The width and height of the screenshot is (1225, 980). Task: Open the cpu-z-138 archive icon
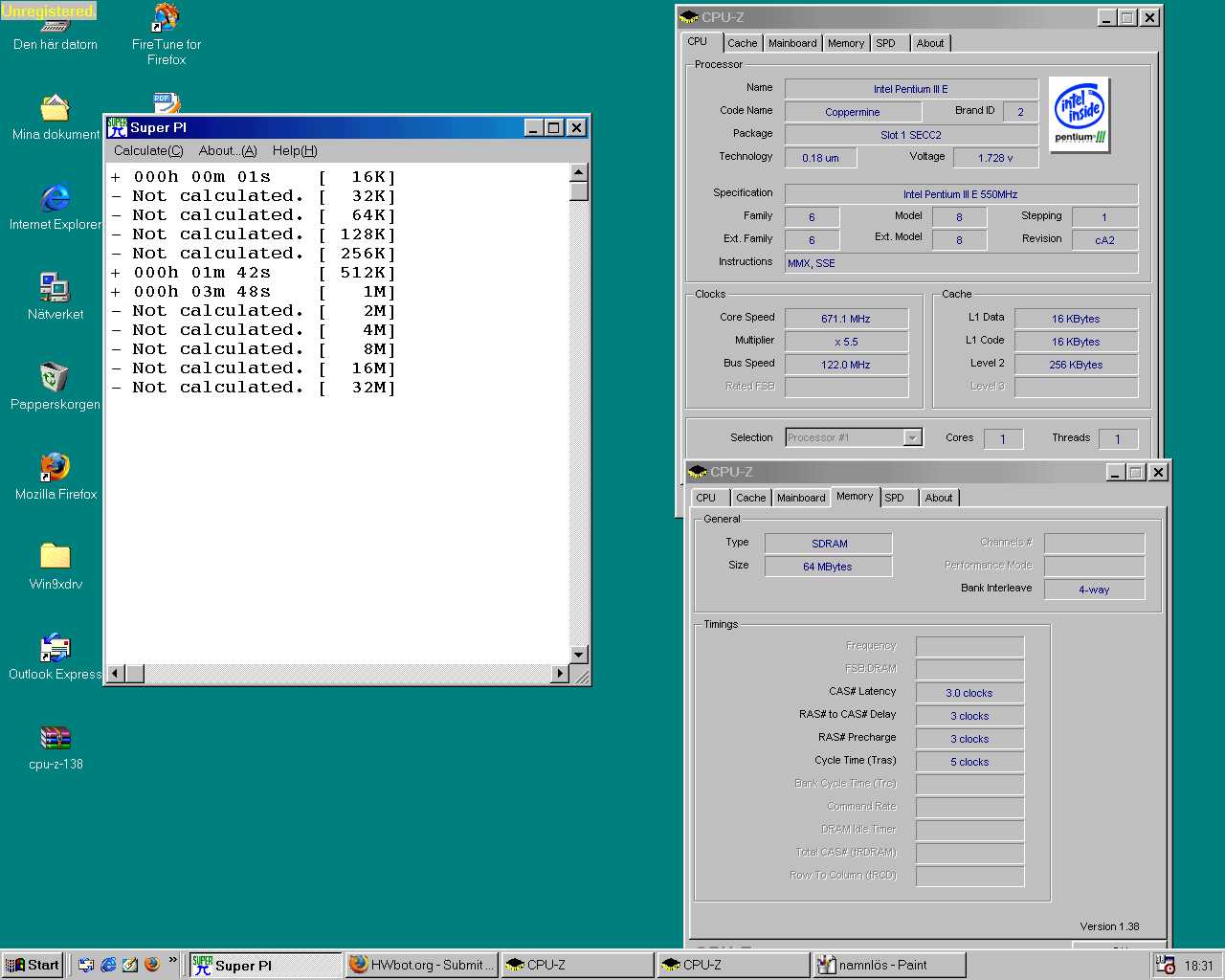point(56,739)
